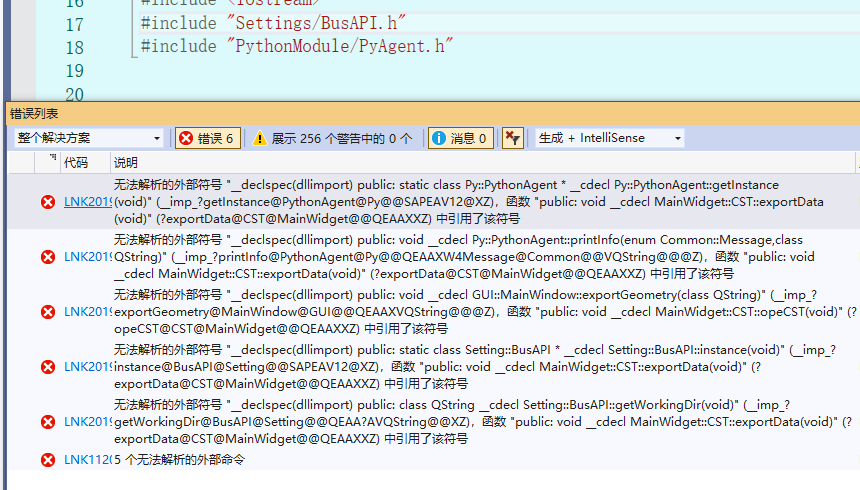Toggle the 错误 6 errors filter
The image size is (860, 490).
(x=208, y=138)
